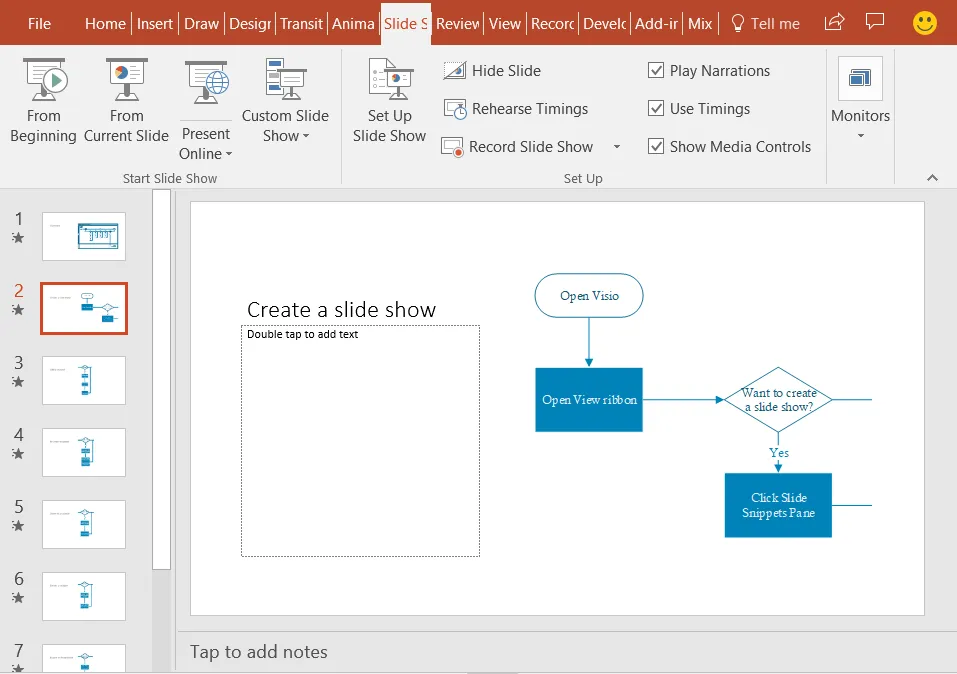Screen dimensions: 957x674
Task: Uncheck Play Narrations checkbox
Action: click(x=655, y=70)
